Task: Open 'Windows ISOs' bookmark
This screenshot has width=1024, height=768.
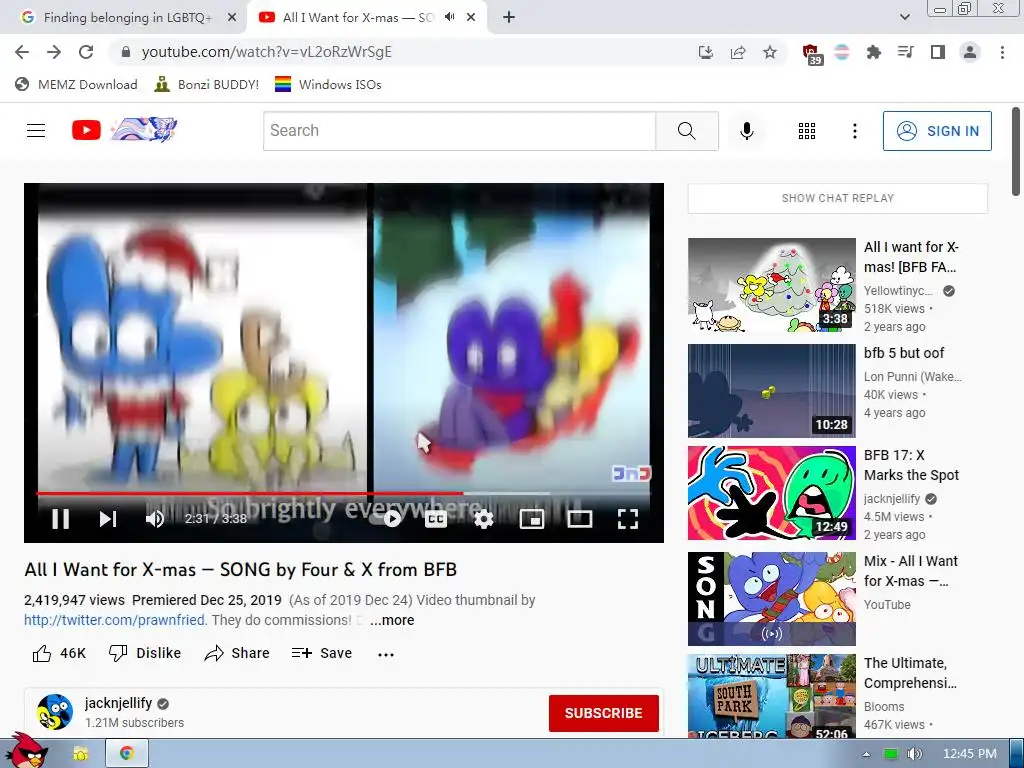Action: click(328, 84)
